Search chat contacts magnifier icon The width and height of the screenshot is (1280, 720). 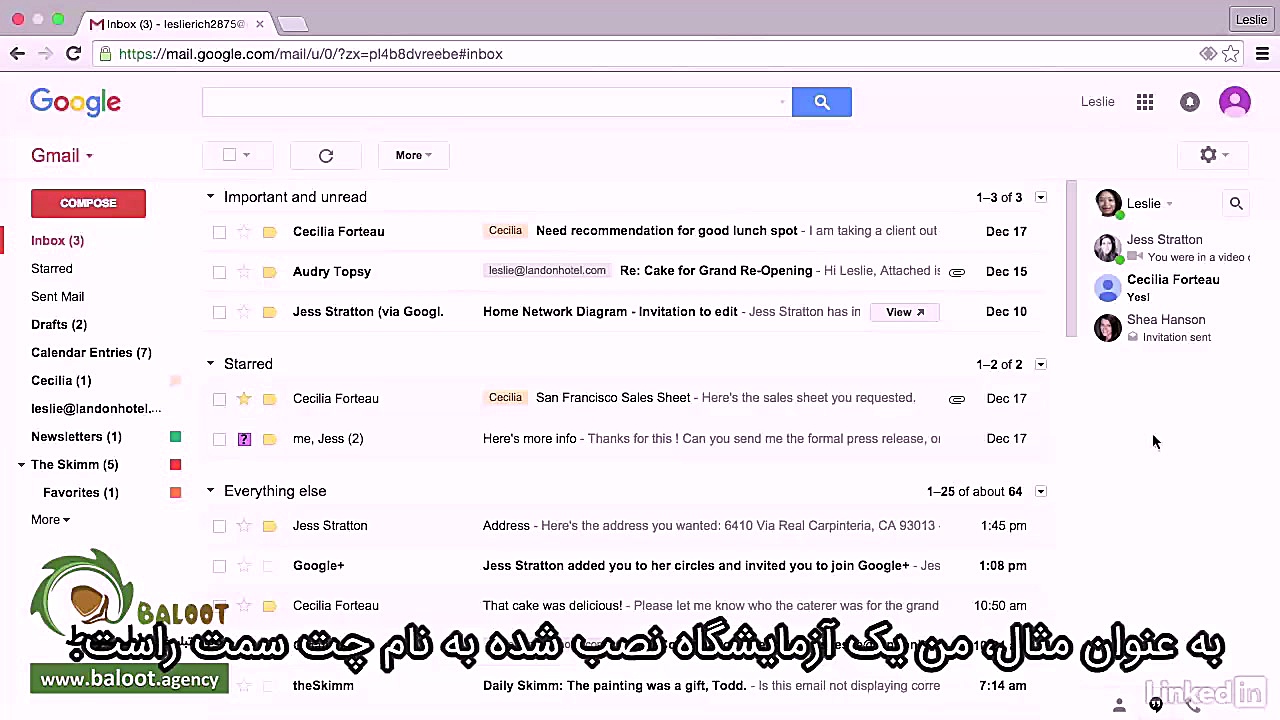[1236, 204]
